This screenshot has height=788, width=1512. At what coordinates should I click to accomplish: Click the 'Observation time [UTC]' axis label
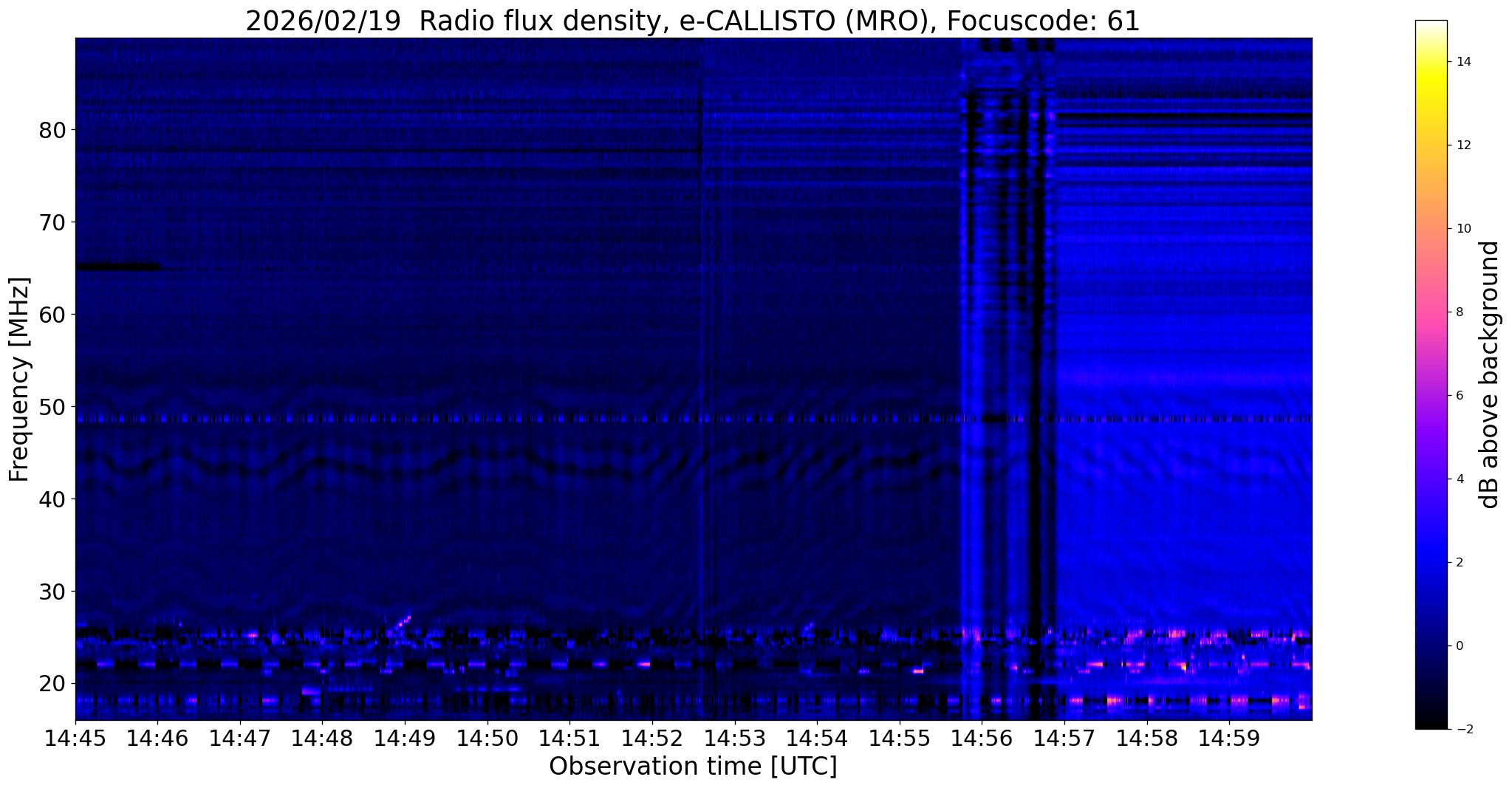693,767
